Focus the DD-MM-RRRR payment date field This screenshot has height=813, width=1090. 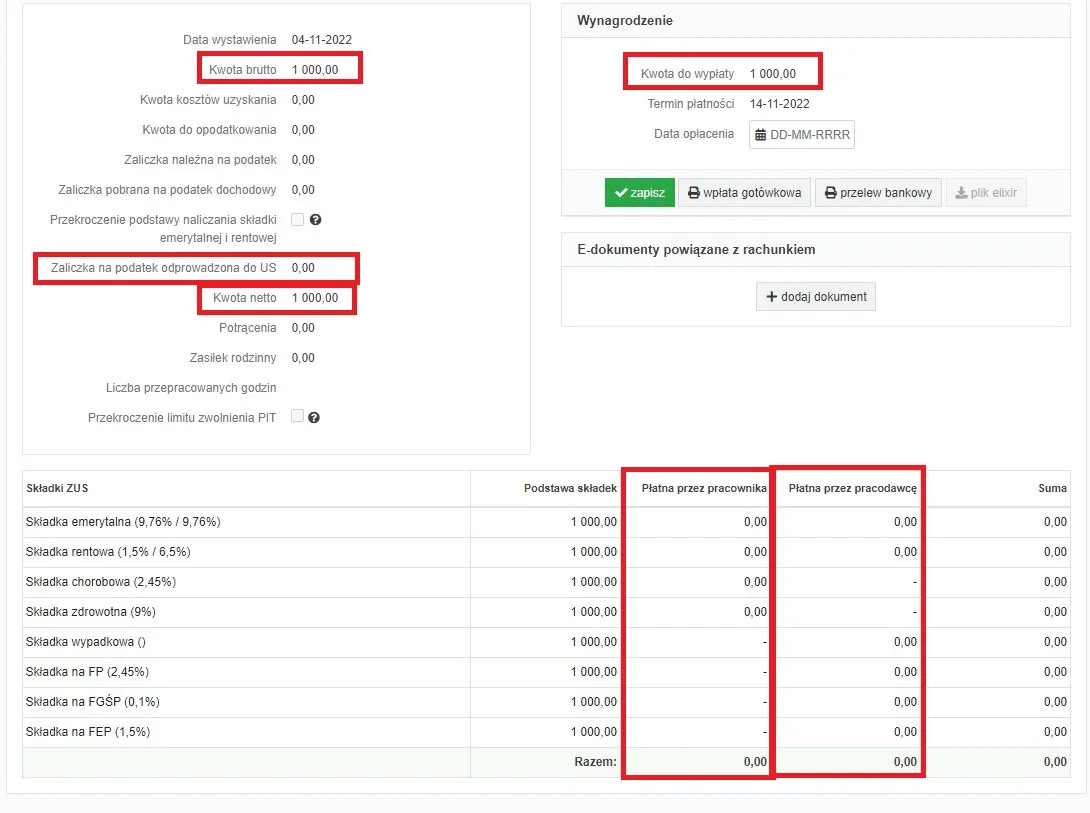[810, 135]
